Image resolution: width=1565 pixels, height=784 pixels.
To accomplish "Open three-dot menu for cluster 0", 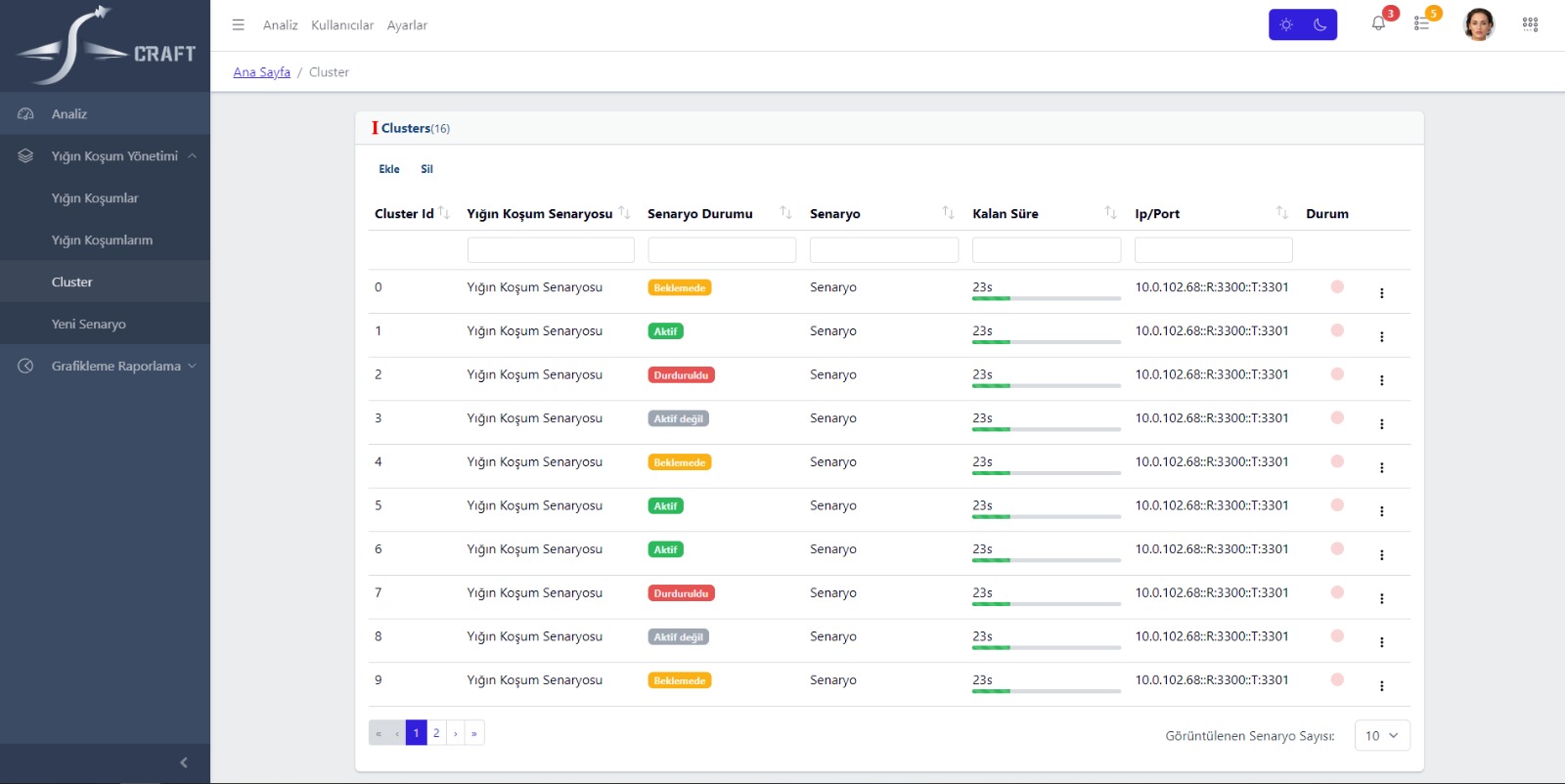I will (1381, 293).
